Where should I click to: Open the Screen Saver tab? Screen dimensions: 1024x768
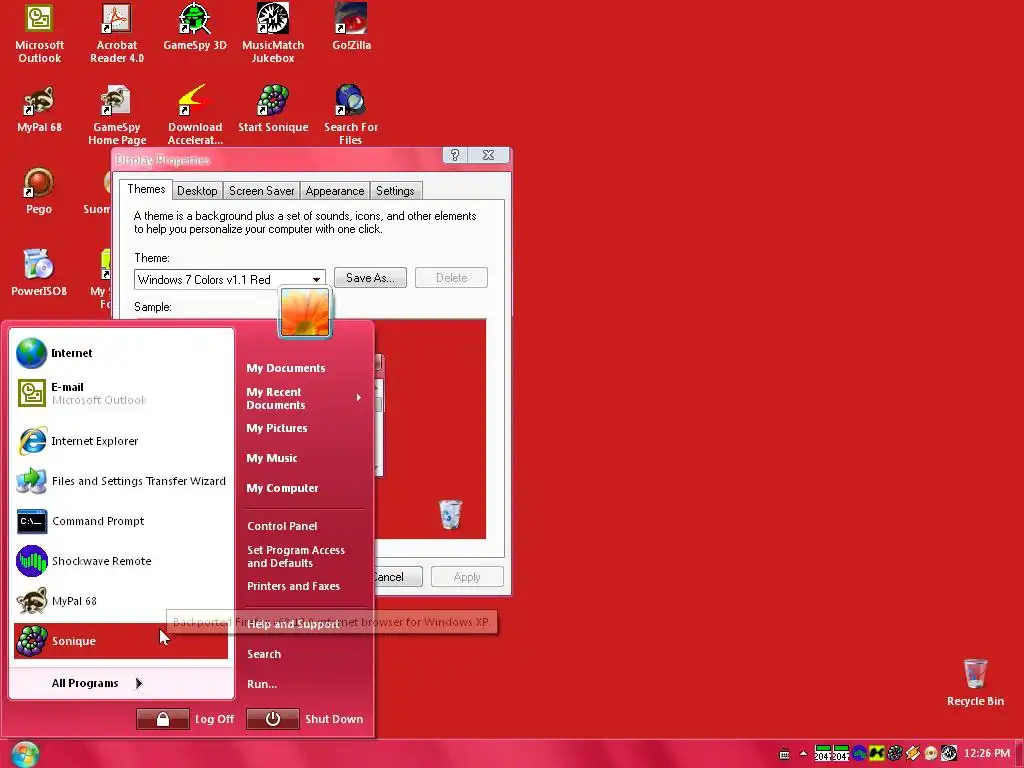[x=261, y=191]
